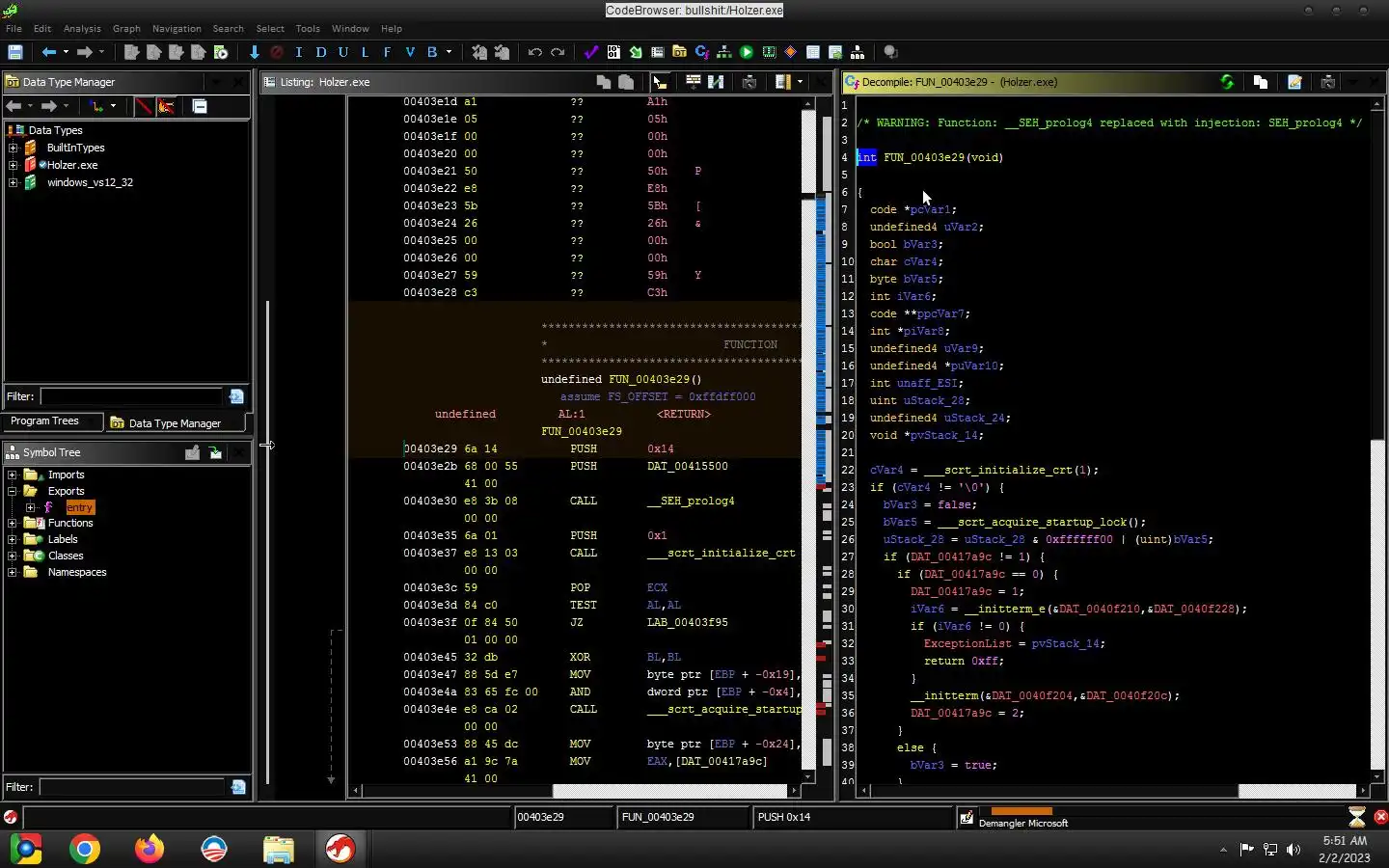Viewport: 1389px width, 868px height.
Task: Collapse all data type nodes with minus-box icon
Action: [200, 106]
